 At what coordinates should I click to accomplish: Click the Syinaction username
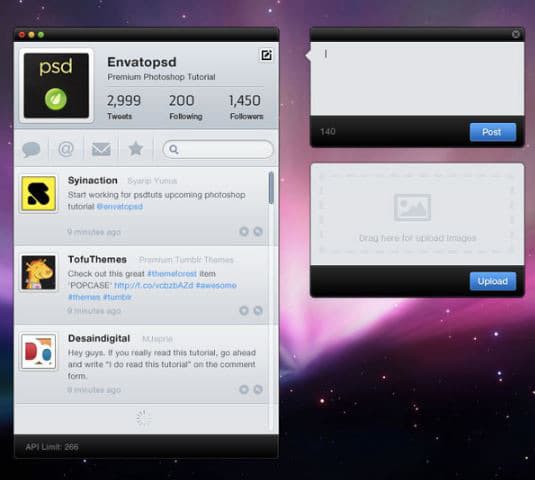coord(92,180)
